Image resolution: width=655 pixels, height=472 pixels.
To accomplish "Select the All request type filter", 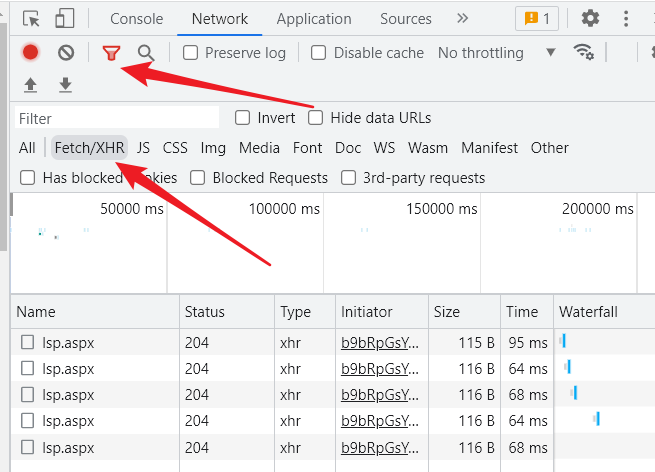I will click(27, 148).
